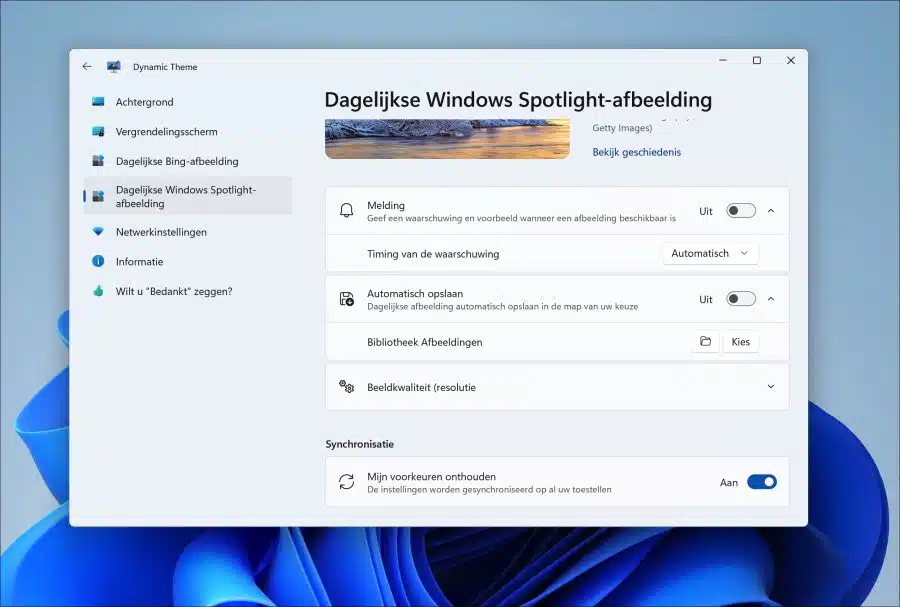Click the Beeldkwaliteit (resolutie label
Image resolution: width=900 pixels, height=607 pixels.
(421, 387)
